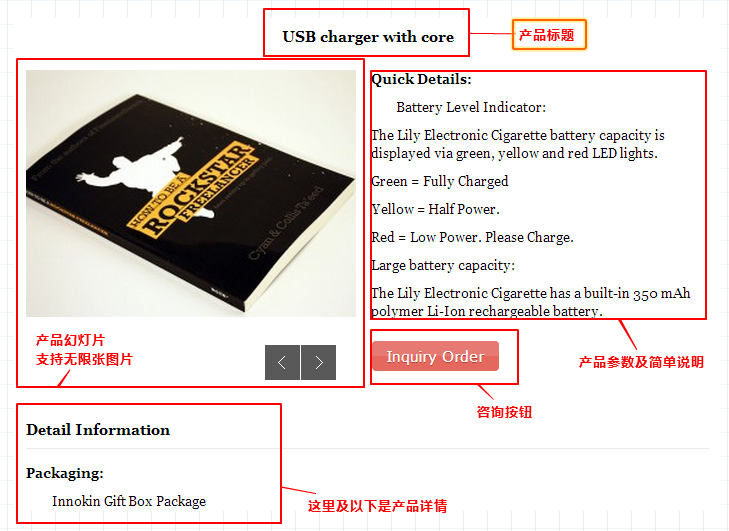Click the 这里及以下是产品详情 annotation
Image resolution: width=729 pixels, height=531 pixels.
click(377, 506)
